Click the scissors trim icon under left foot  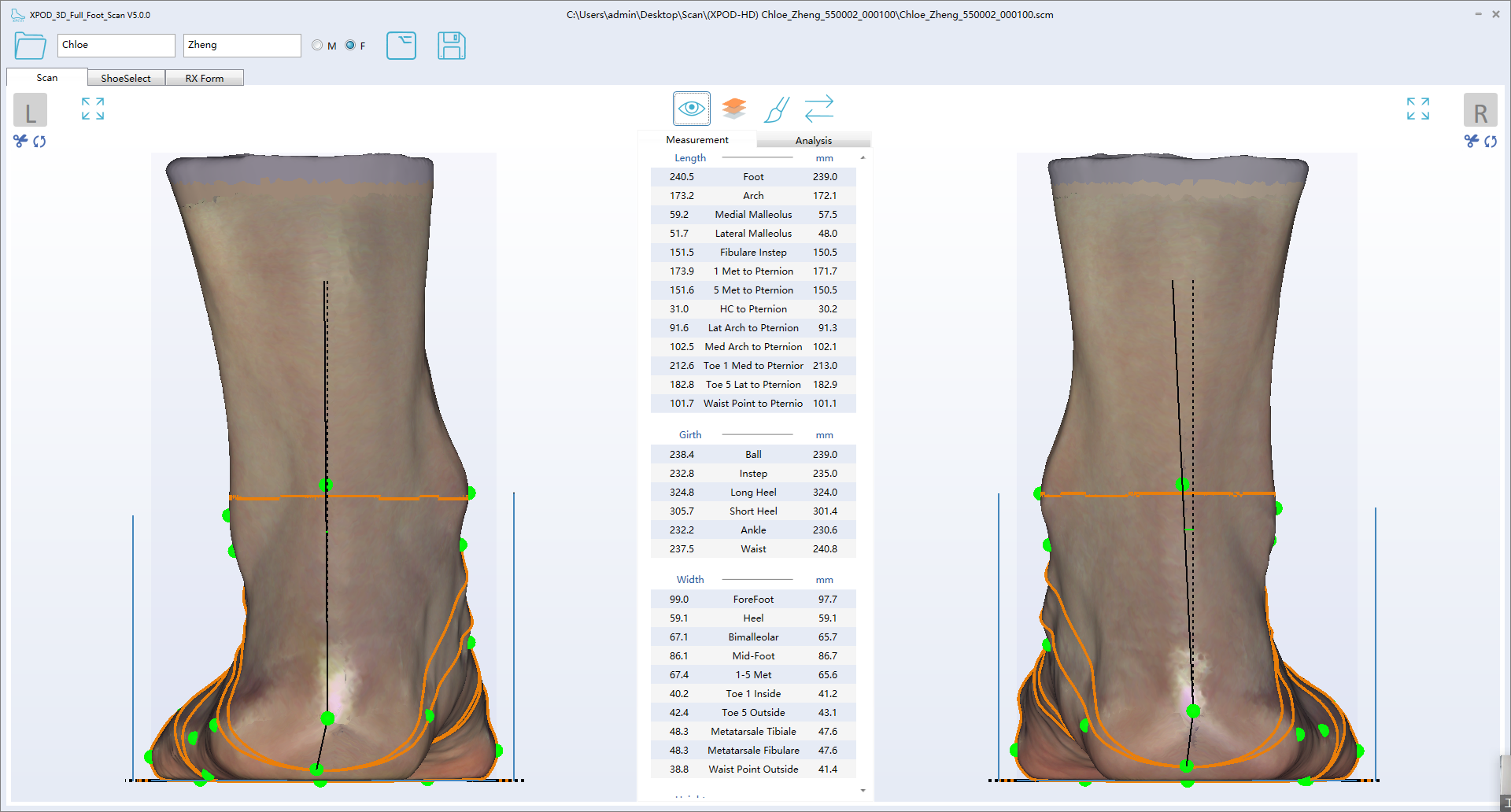click(x=19, y=142)
